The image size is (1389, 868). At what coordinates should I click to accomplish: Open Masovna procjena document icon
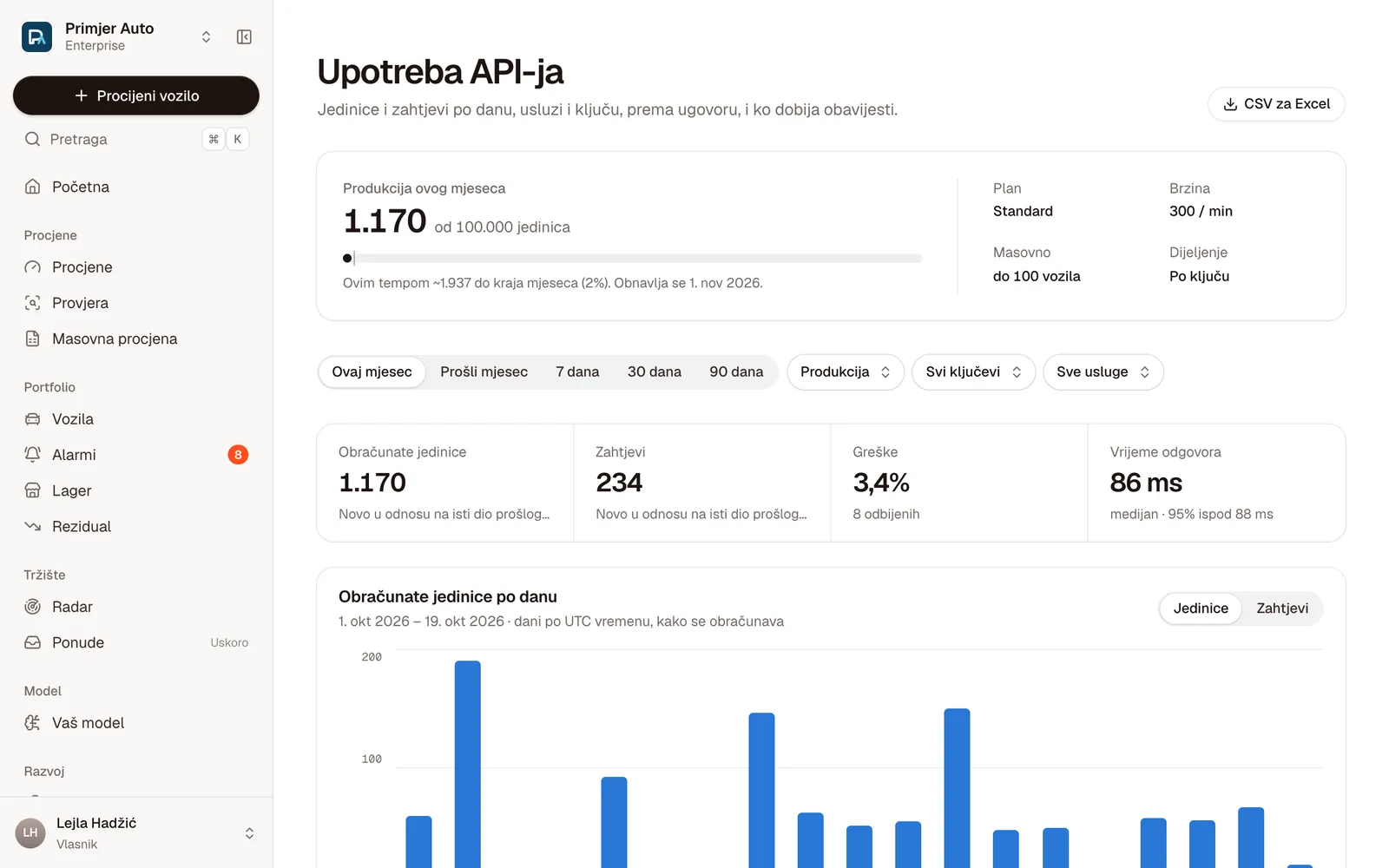(33, 339)
